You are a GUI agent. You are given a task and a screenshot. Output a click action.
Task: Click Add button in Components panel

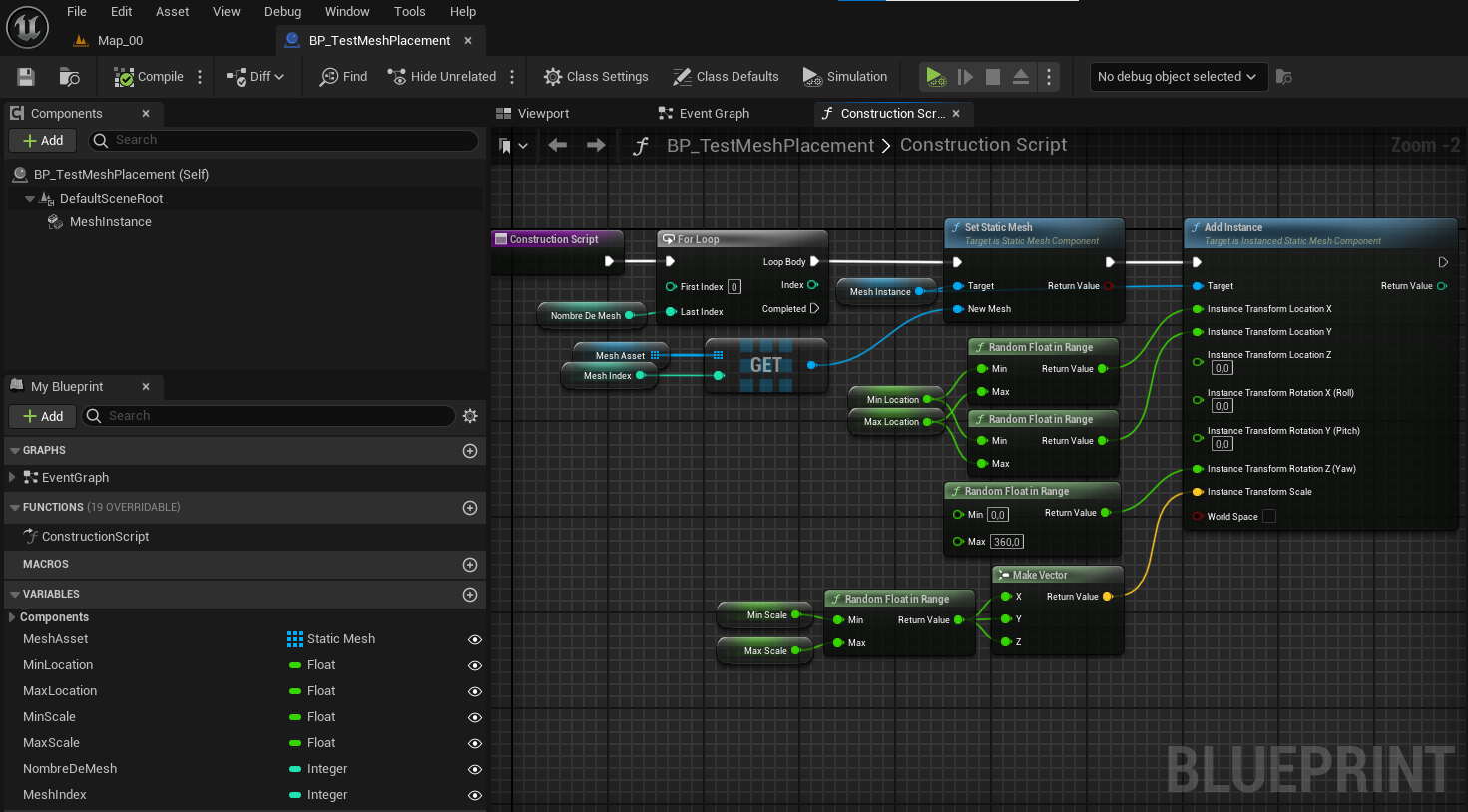(43, 141)
